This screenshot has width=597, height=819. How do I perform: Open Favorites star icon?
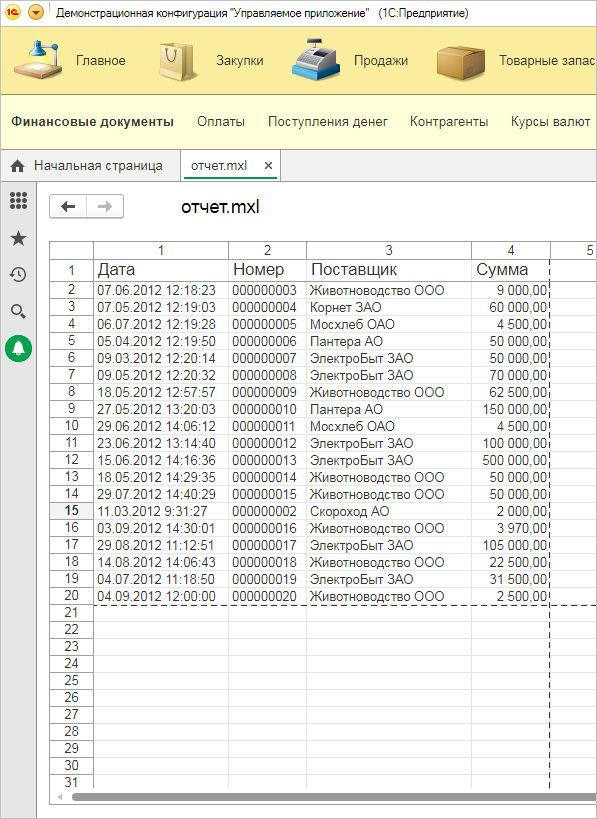18,238
